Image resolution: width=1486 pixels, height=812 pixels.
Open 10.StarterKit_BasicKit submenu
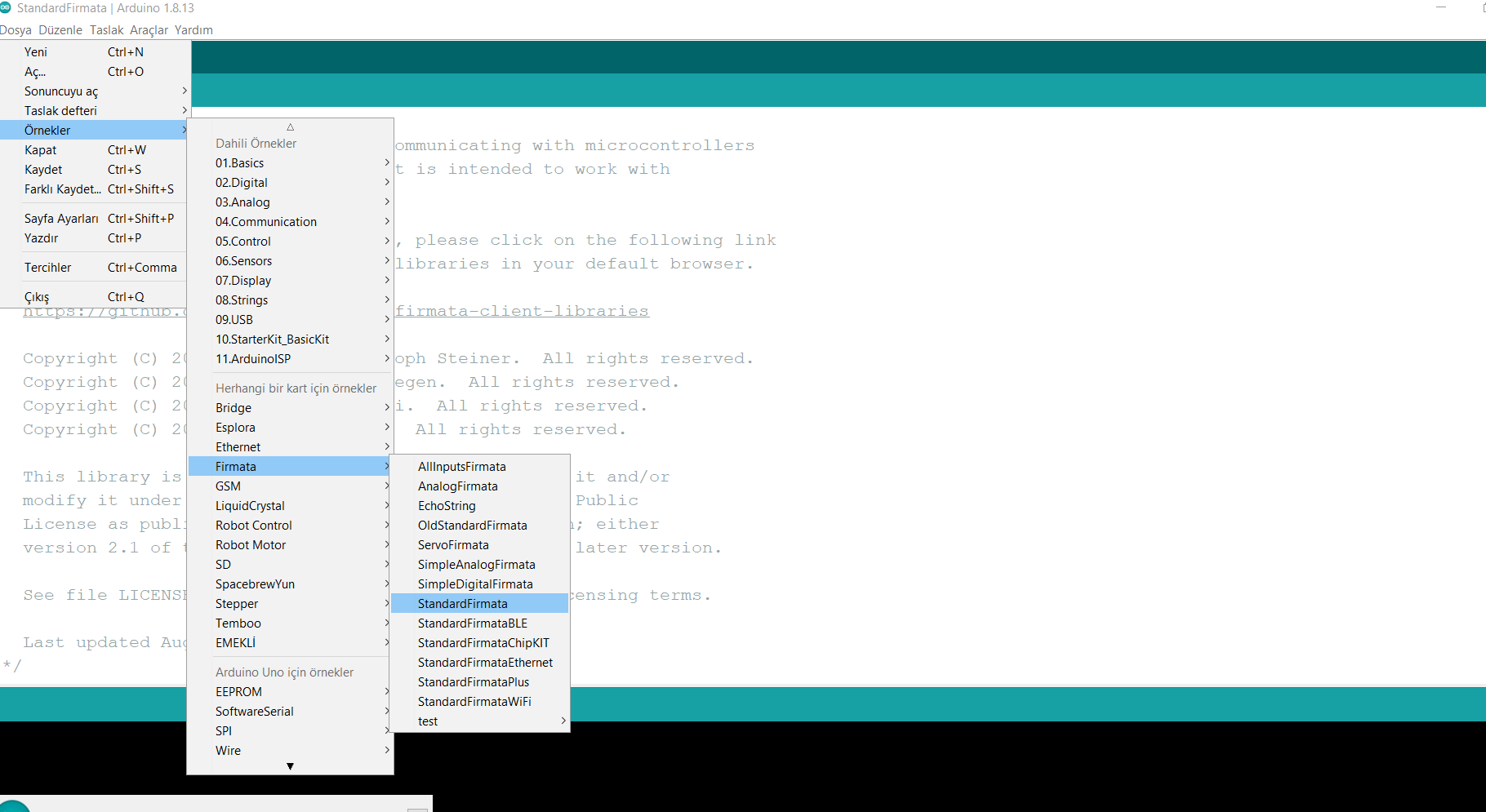(291, 339)
